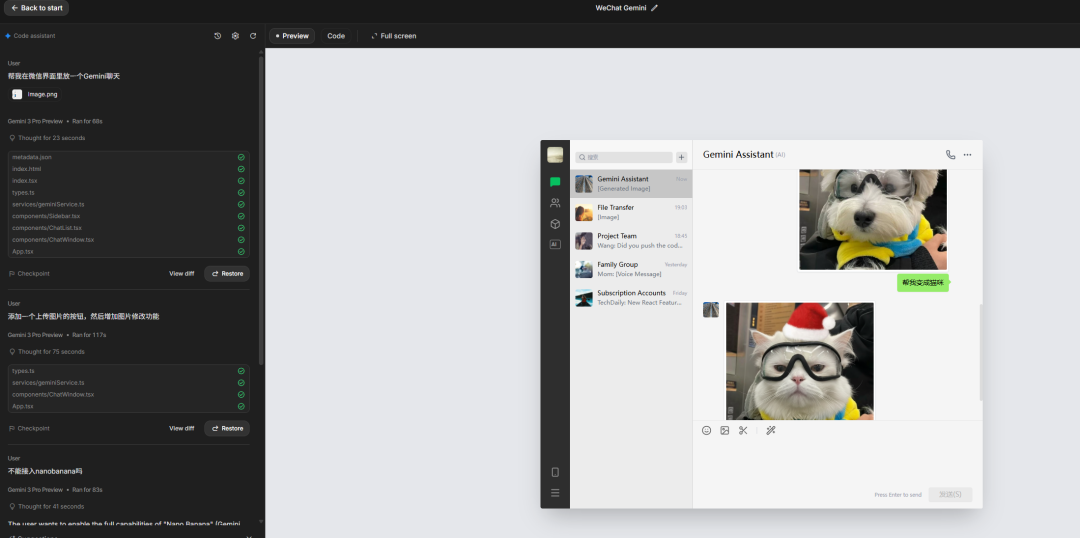Click the image upload icon in chat toolbar
This screenshot has height=538, width=1080.
point(725,430)
